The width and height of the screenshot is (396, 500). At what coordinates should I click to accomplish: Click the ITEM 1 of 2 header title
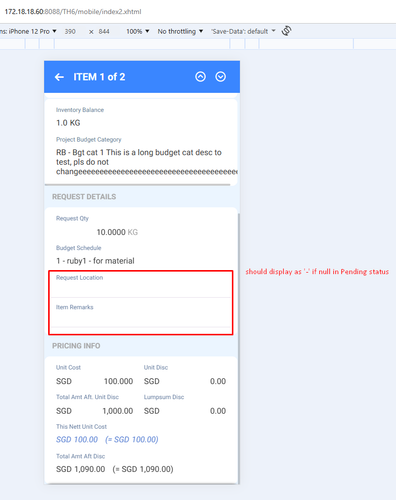[x=99, y=77]
